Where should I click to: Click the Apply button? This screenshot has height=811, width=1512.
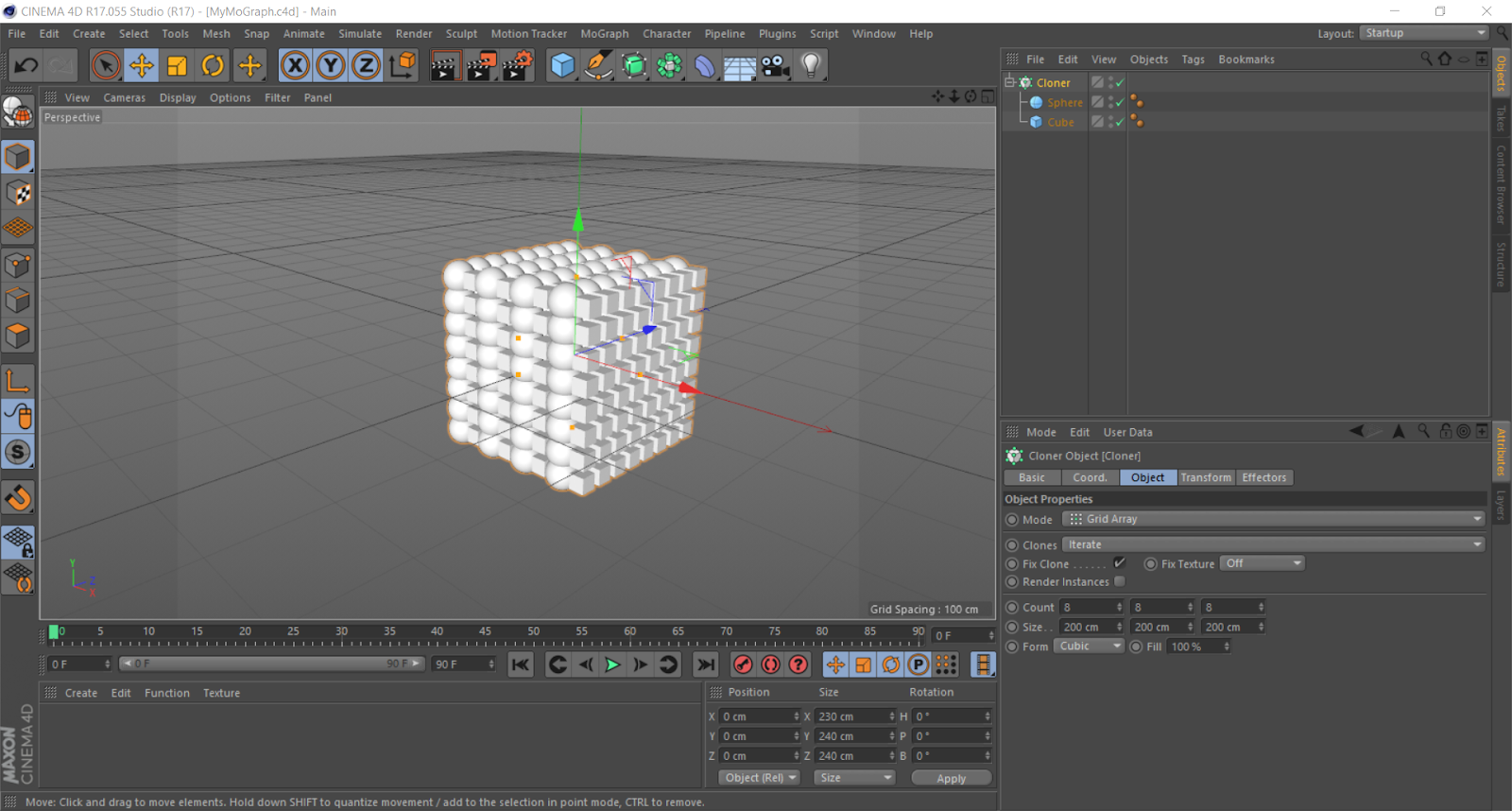pos(952,778)
